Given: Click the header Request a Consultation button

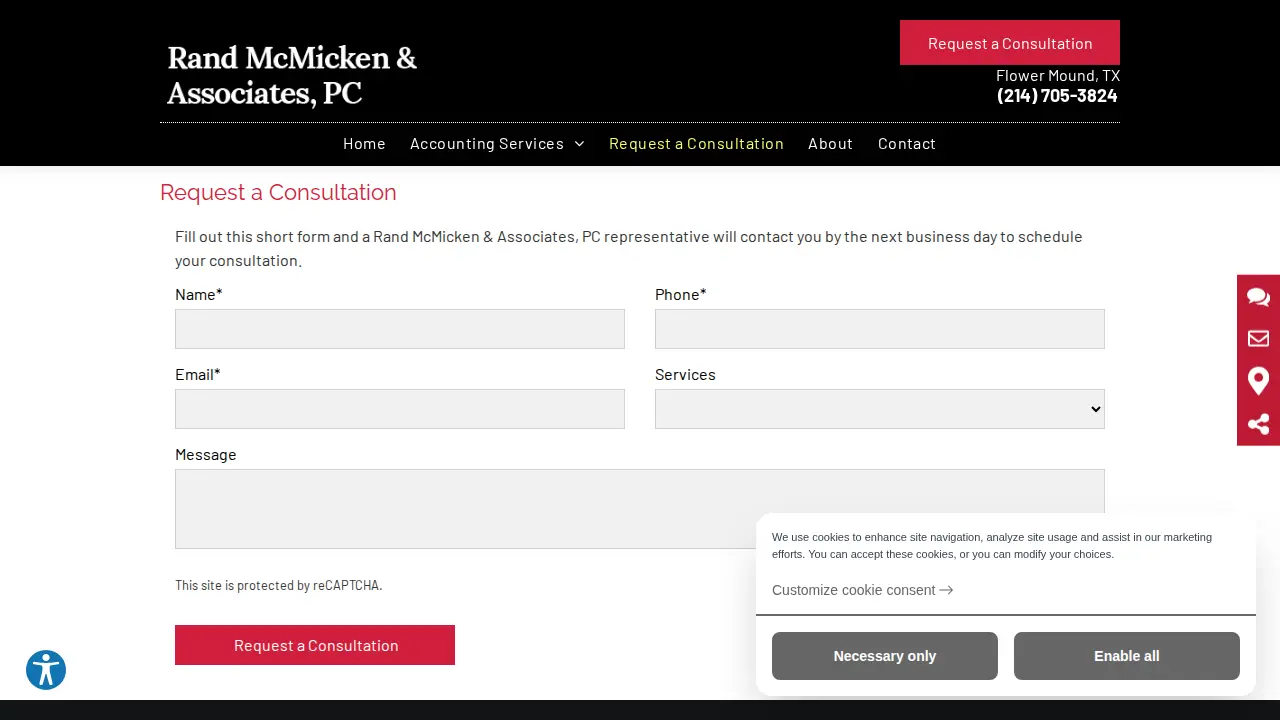Looking at the screenshot, I should pos(1010,43).
